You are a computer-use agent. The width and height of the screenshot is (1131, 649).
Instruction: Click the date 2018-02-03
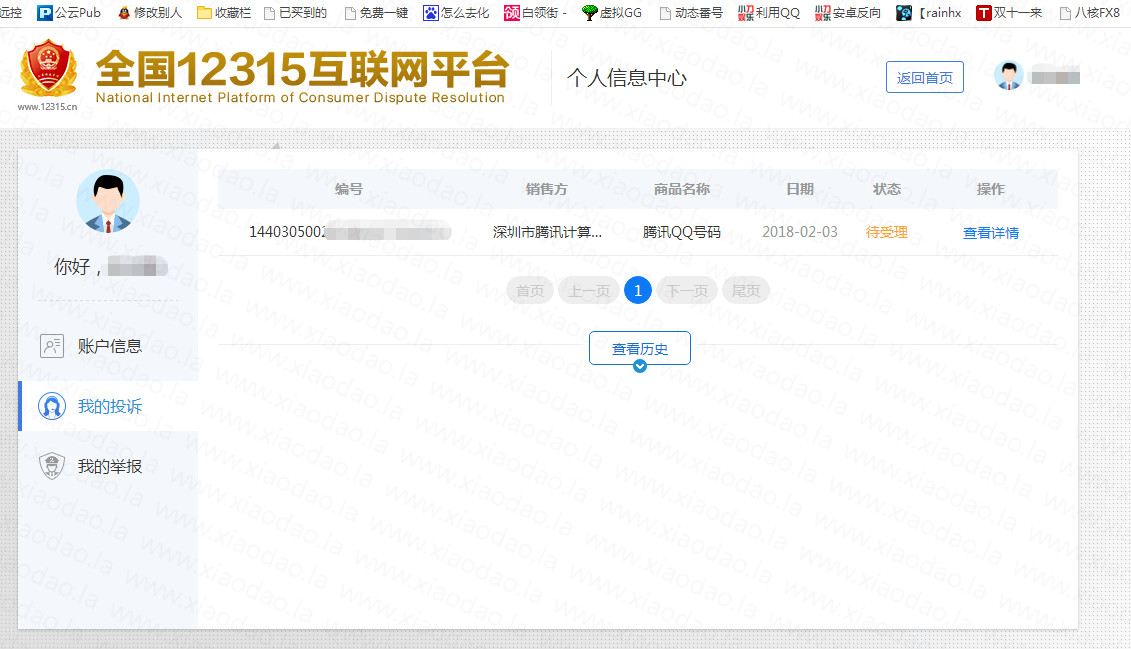click(800, 232)
